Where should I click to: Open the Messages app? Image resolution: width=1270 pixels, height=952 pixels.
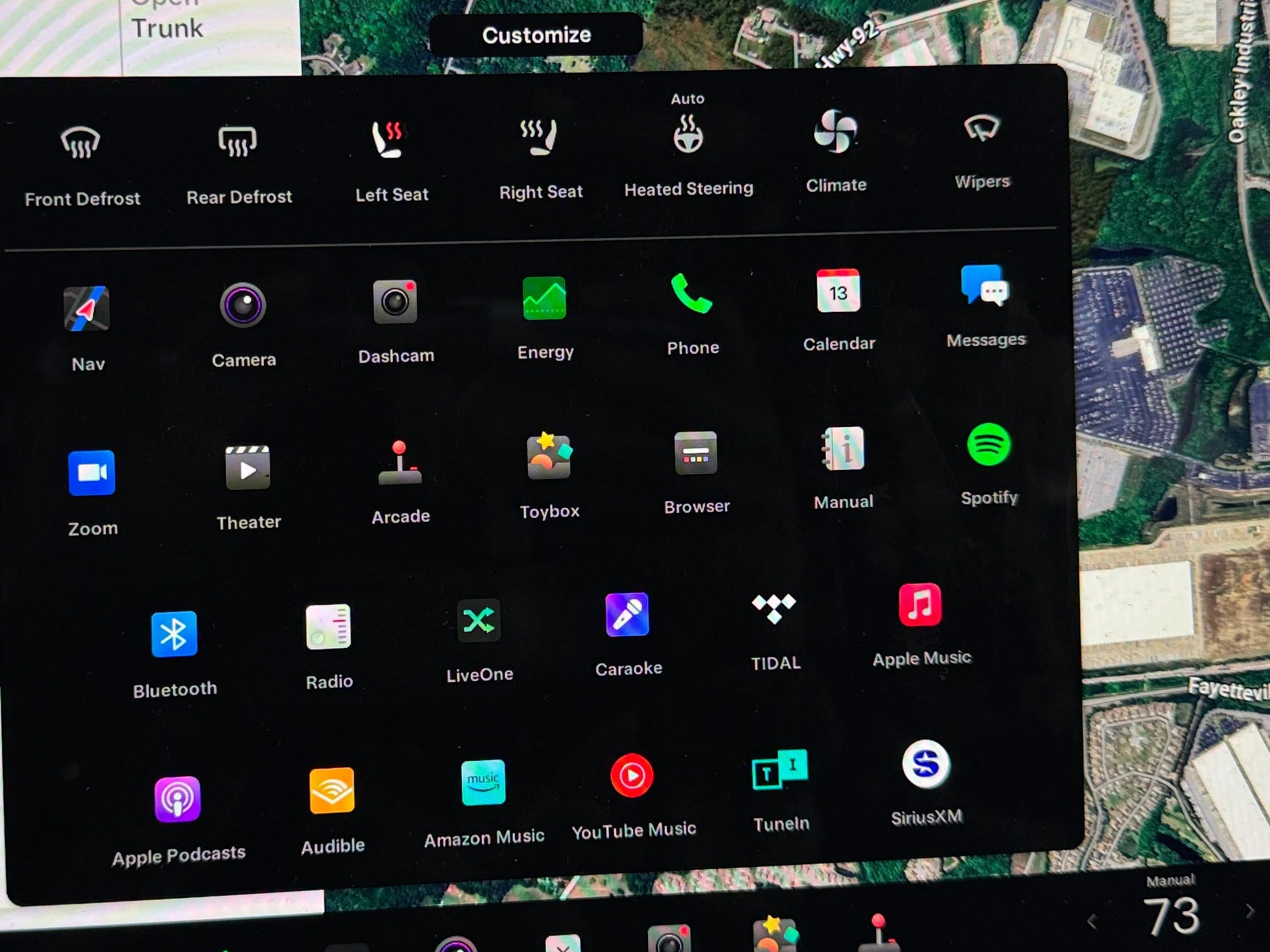[x=984, y=286]
